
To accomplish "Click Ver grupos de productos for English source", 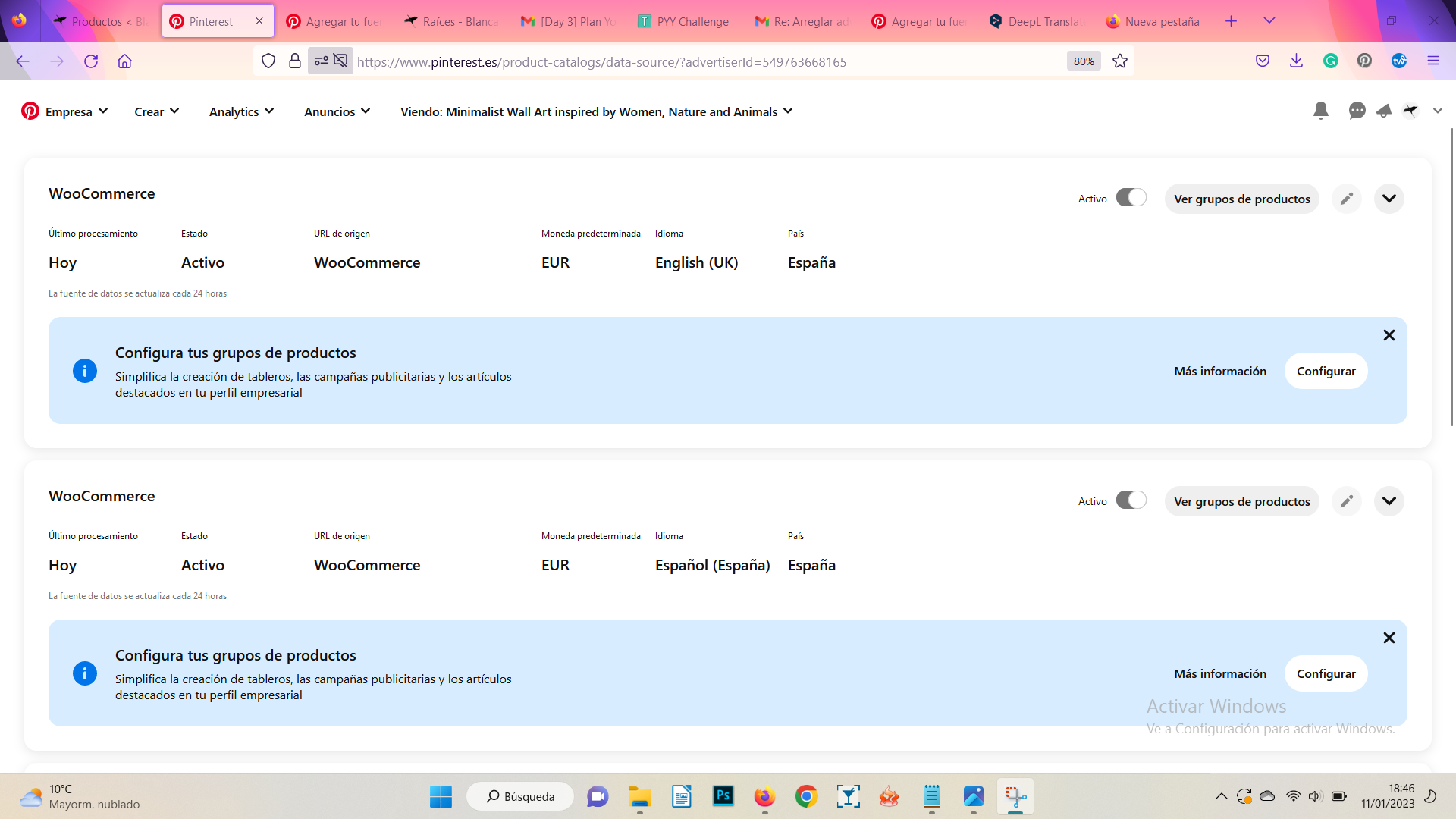I will 1242,199.
